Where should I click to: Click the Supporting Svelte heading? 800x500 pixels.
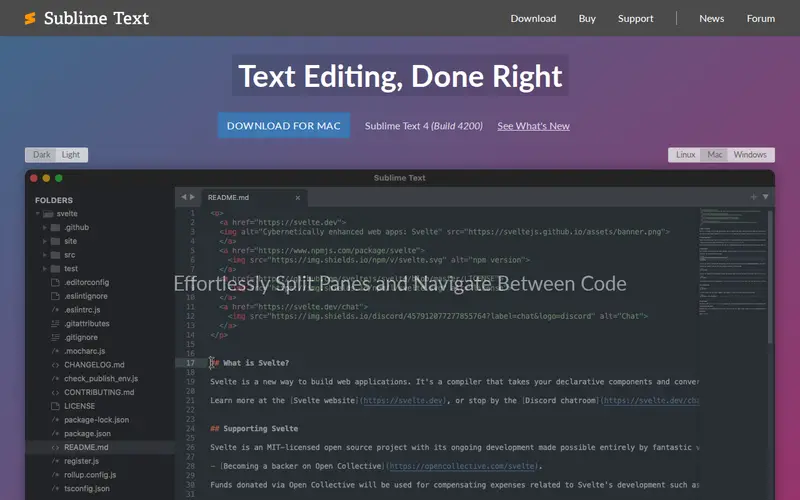click(x=254, y=429)
